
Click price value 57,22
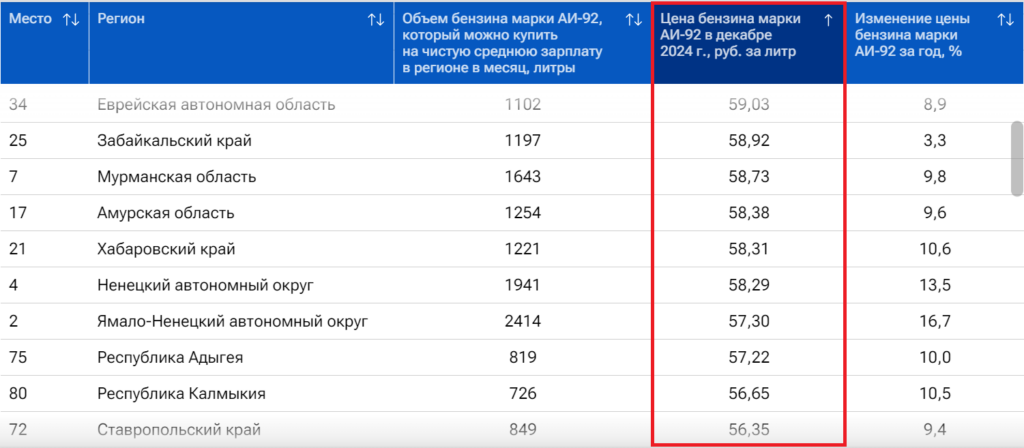[750, 358]
